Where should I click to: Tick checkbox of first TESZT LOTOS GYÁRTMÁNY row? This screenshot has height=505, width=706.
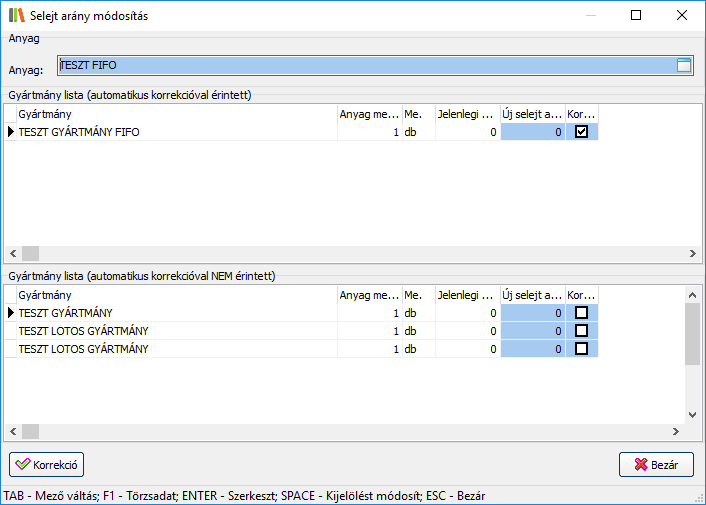coord(581,331)
